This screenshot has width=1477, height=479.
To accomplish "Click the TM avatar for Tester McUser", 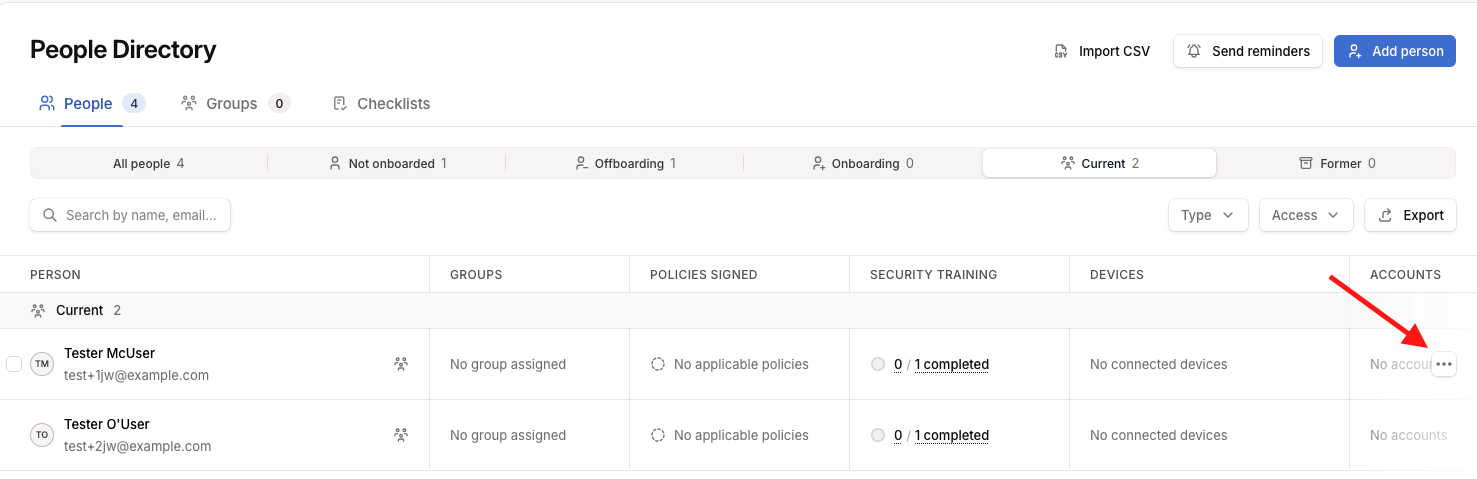I will [42, 364].
